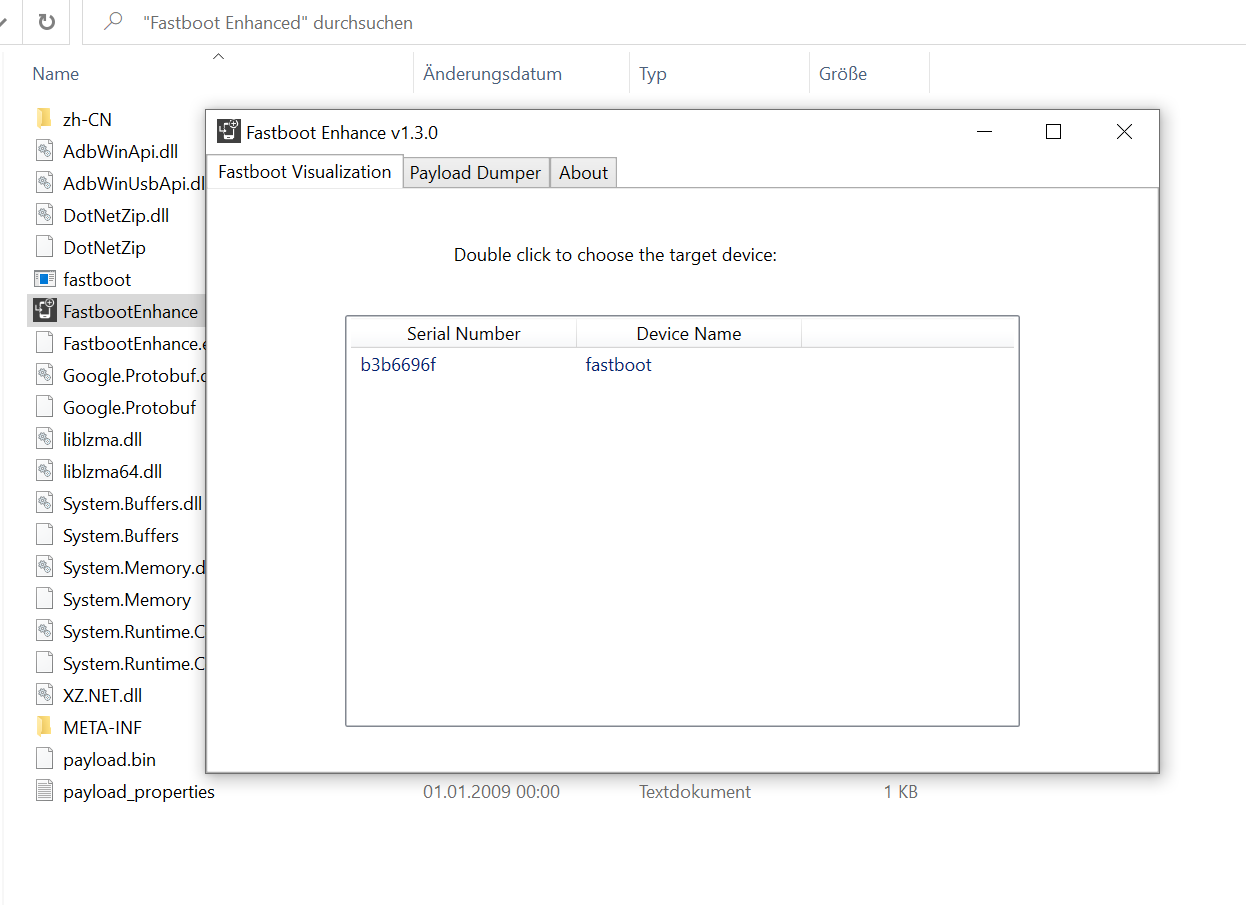Close the Fastboot Enhance window

click(1124, 132)
